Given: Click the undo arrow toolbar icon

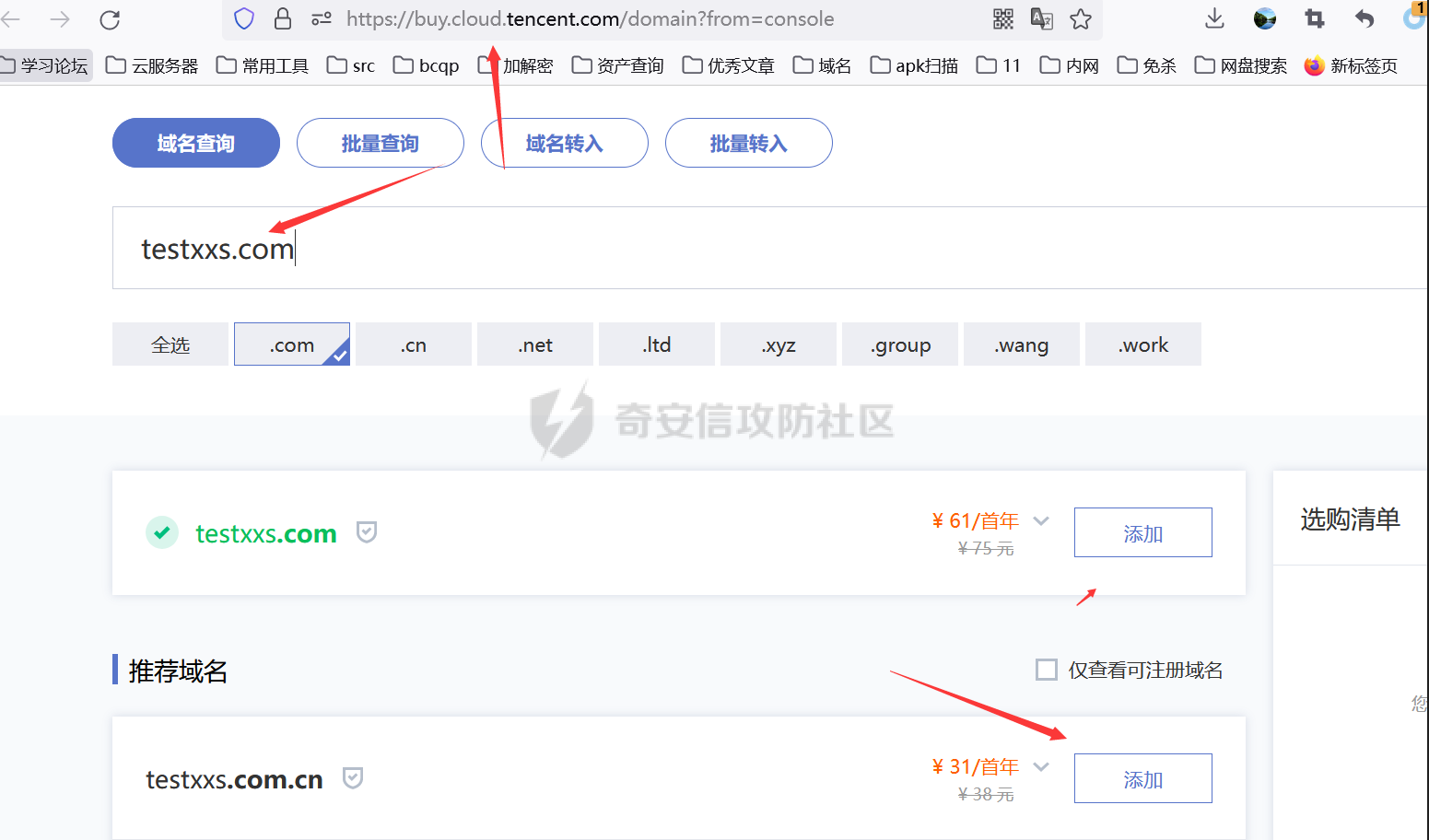Looking at the screenshot, I should [x=1365, y=18].
